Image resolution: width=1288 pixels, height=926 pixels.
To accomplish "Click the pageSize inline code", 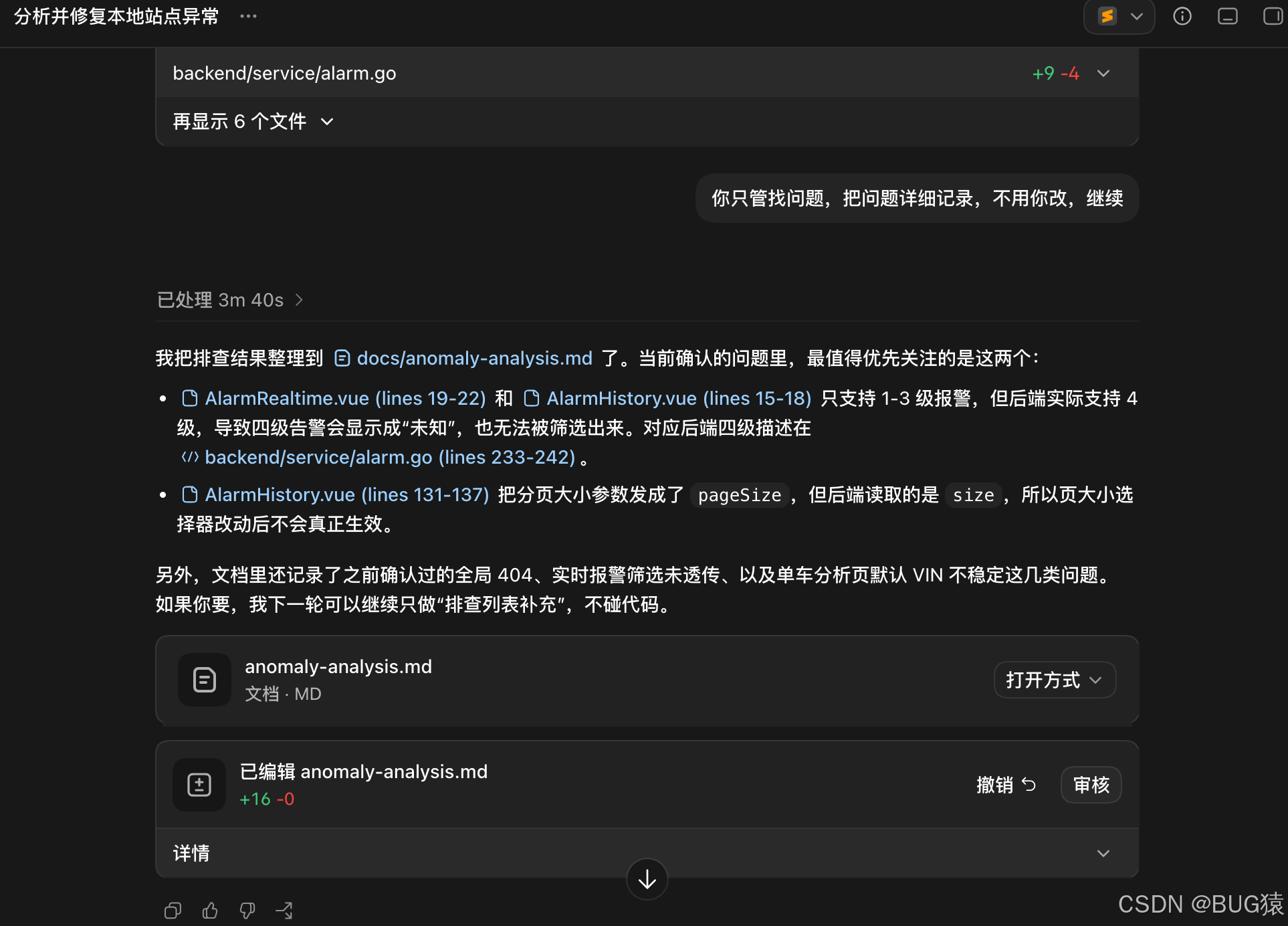I will tap(740, 495).
